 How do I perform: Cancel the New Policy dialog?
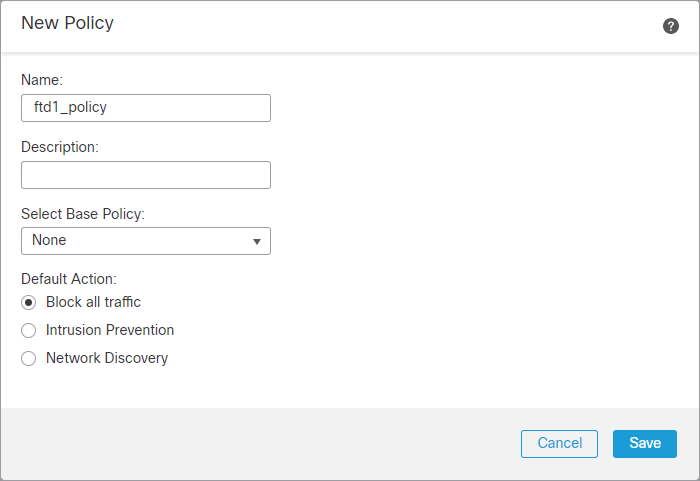click(x=559, y=443)
